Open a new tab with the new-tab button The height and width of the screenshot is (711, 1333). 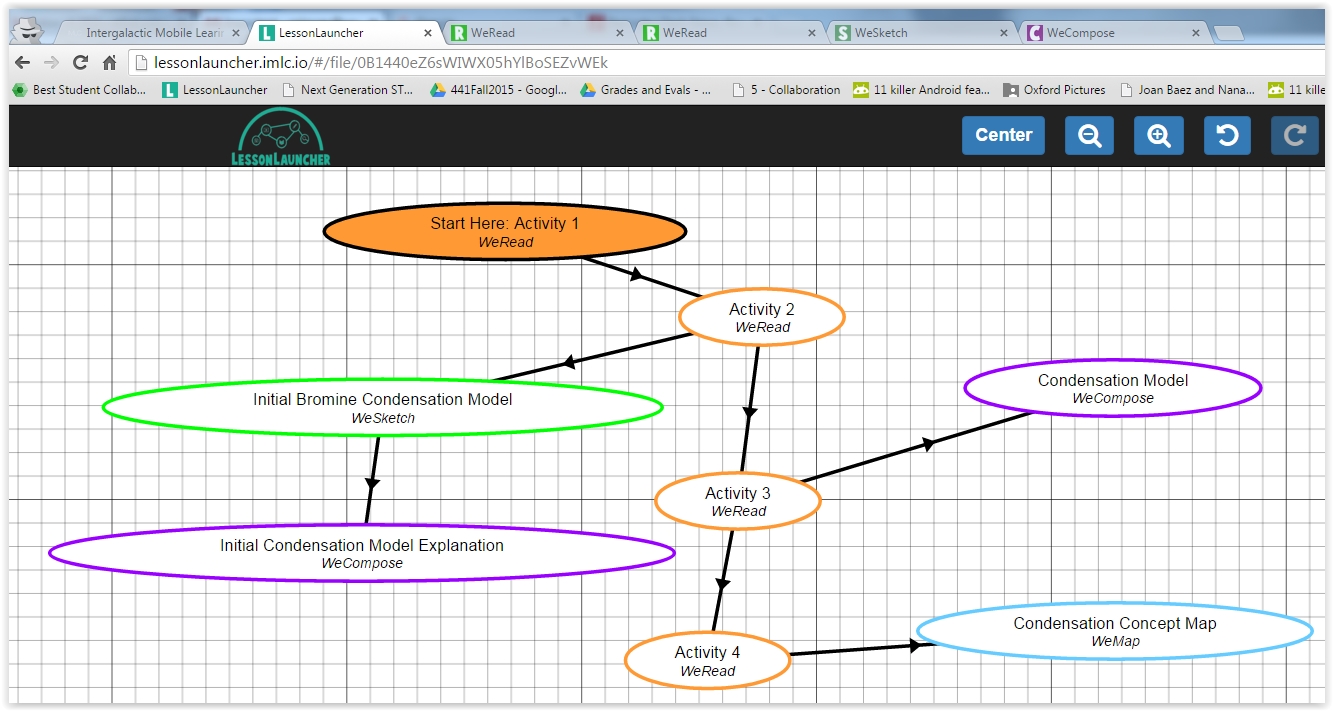(1229, 33)
